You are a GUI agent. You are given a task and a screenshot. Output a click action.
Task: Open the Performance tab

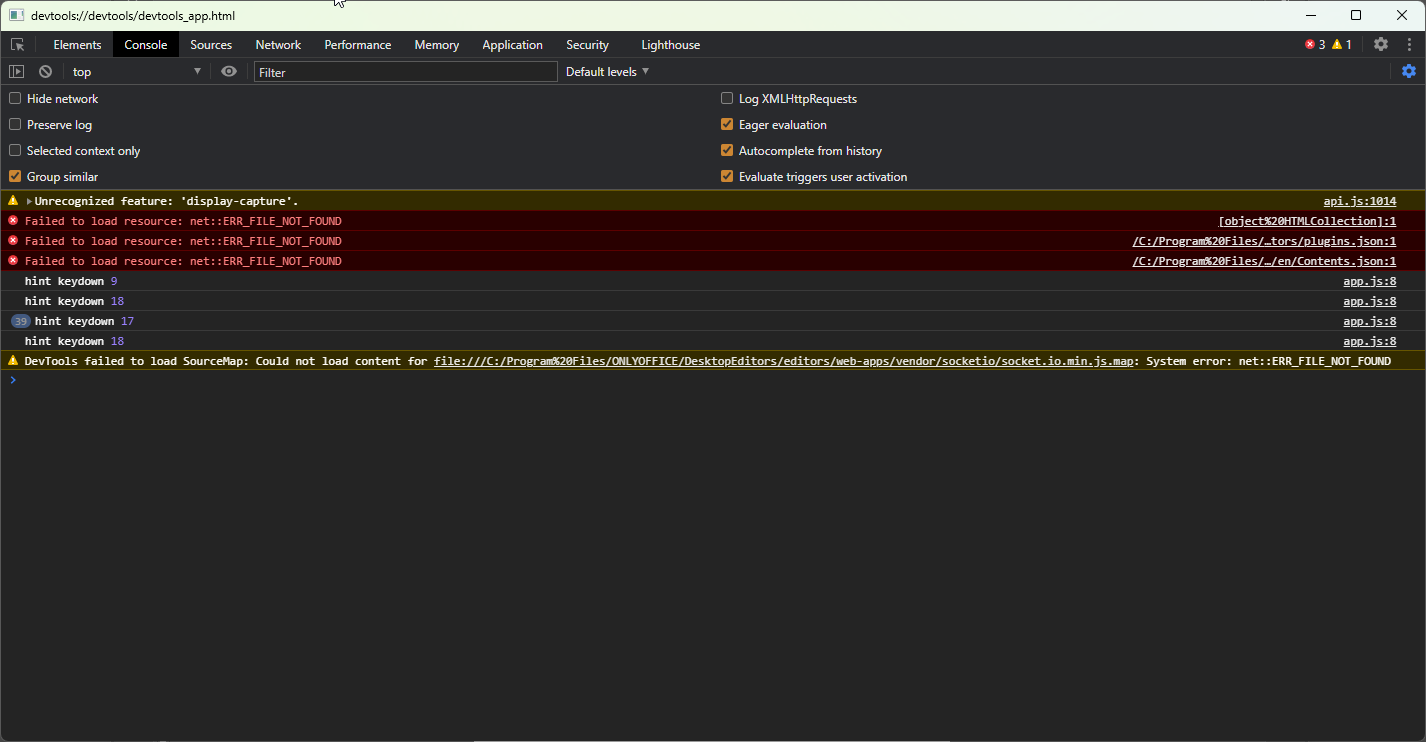click(x=358, y=45)
